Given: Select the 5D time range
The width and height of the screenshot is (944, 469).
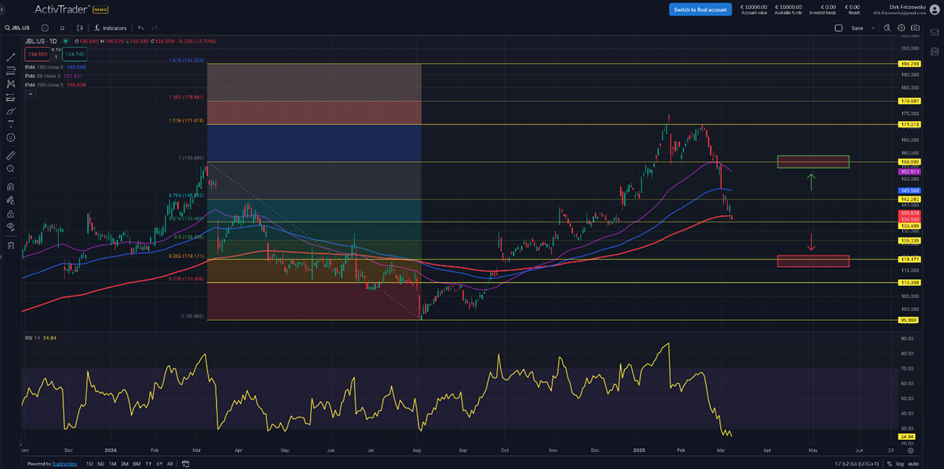Looking at the screenshot, I should pos(101,464).
